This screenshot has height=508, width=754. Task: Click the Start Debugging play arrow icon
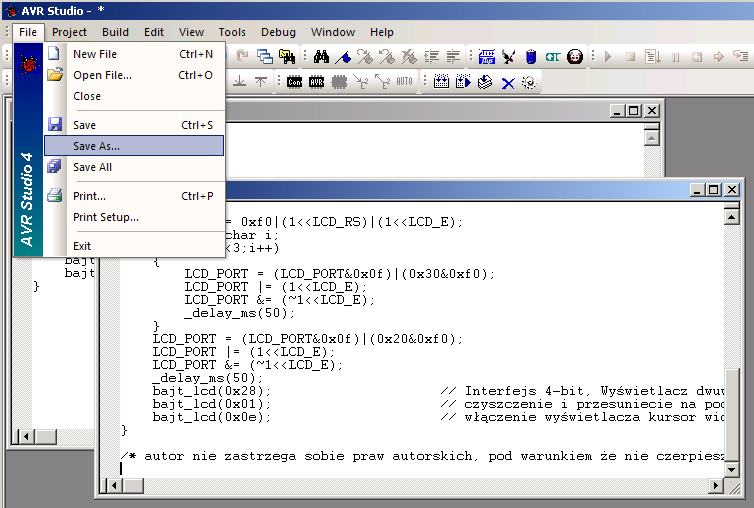607,56
